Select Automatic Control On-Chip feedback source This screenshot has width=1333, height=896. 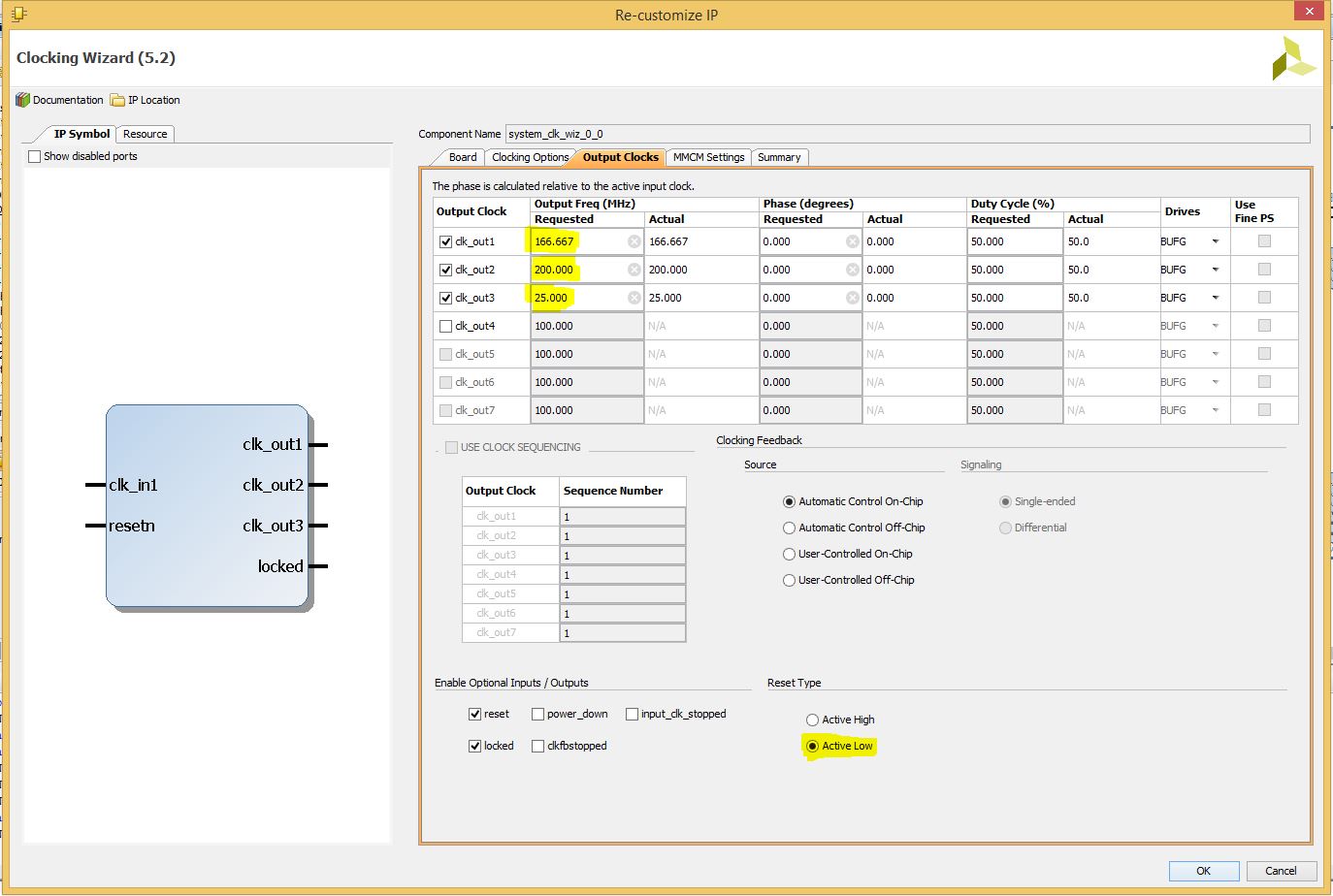coord(789,501)
